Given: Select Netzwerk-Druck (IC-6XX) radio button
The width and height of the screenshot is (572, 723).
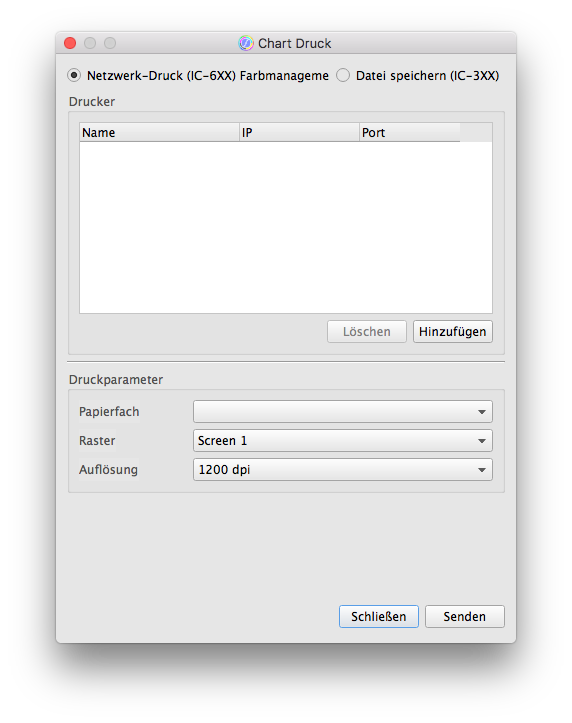Looking at the screenshot, I should coord(74,75).
